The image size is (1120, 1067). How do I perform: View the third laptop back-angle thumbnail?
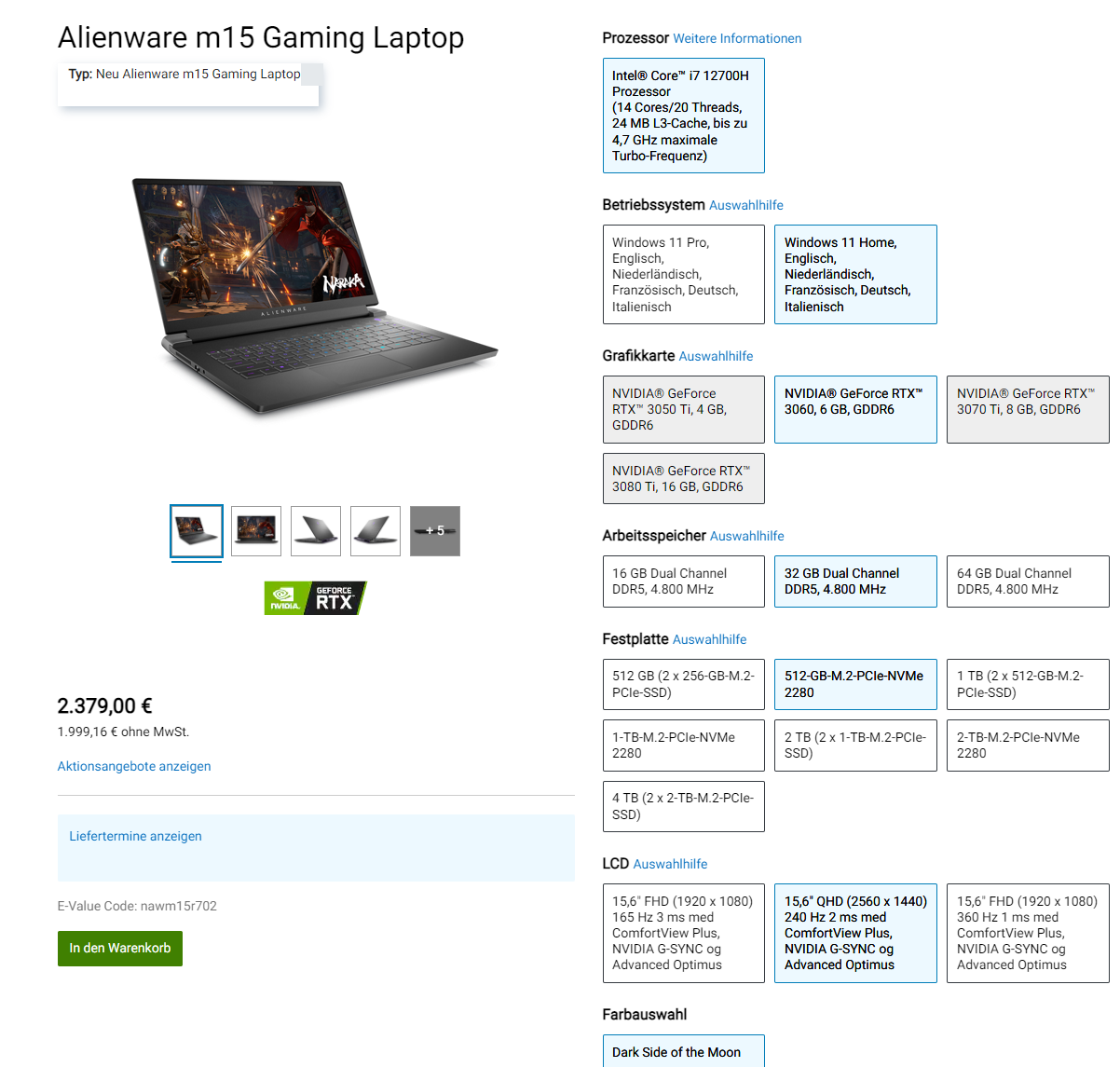coord(316,531)
